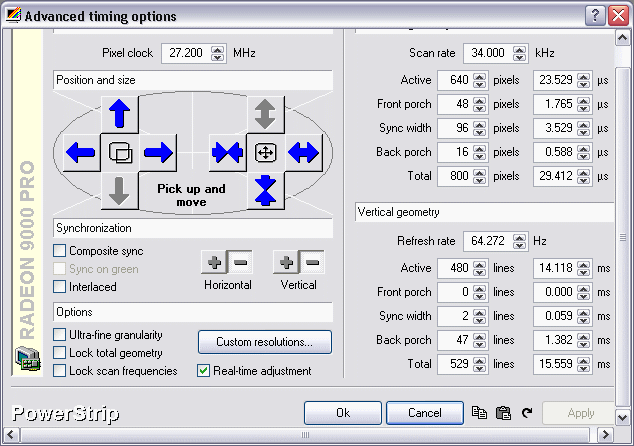Check the Lock total geometry option
The image size is (634, 446).
click(60, 353)
